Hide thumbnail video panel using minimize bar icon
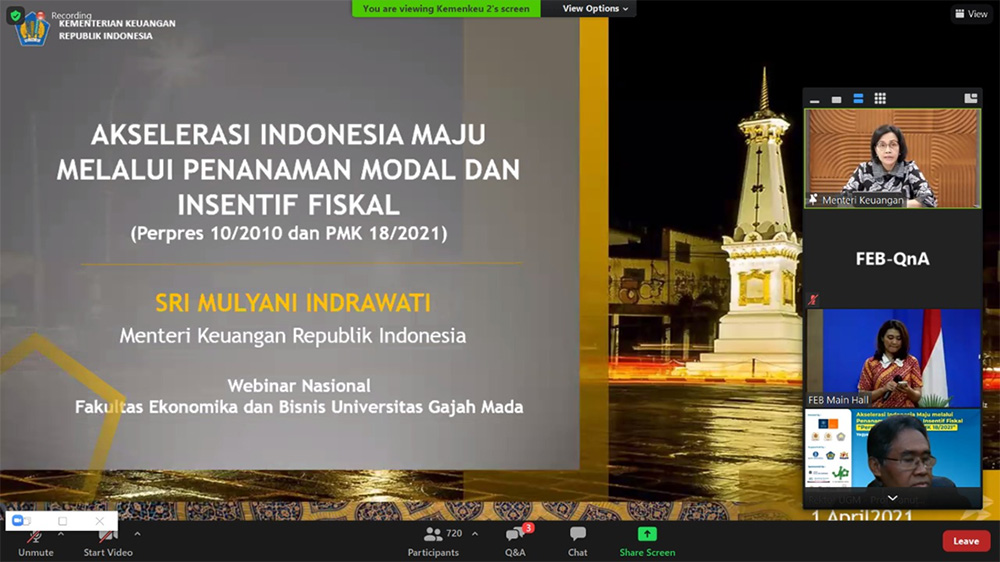 coord(815,99)
